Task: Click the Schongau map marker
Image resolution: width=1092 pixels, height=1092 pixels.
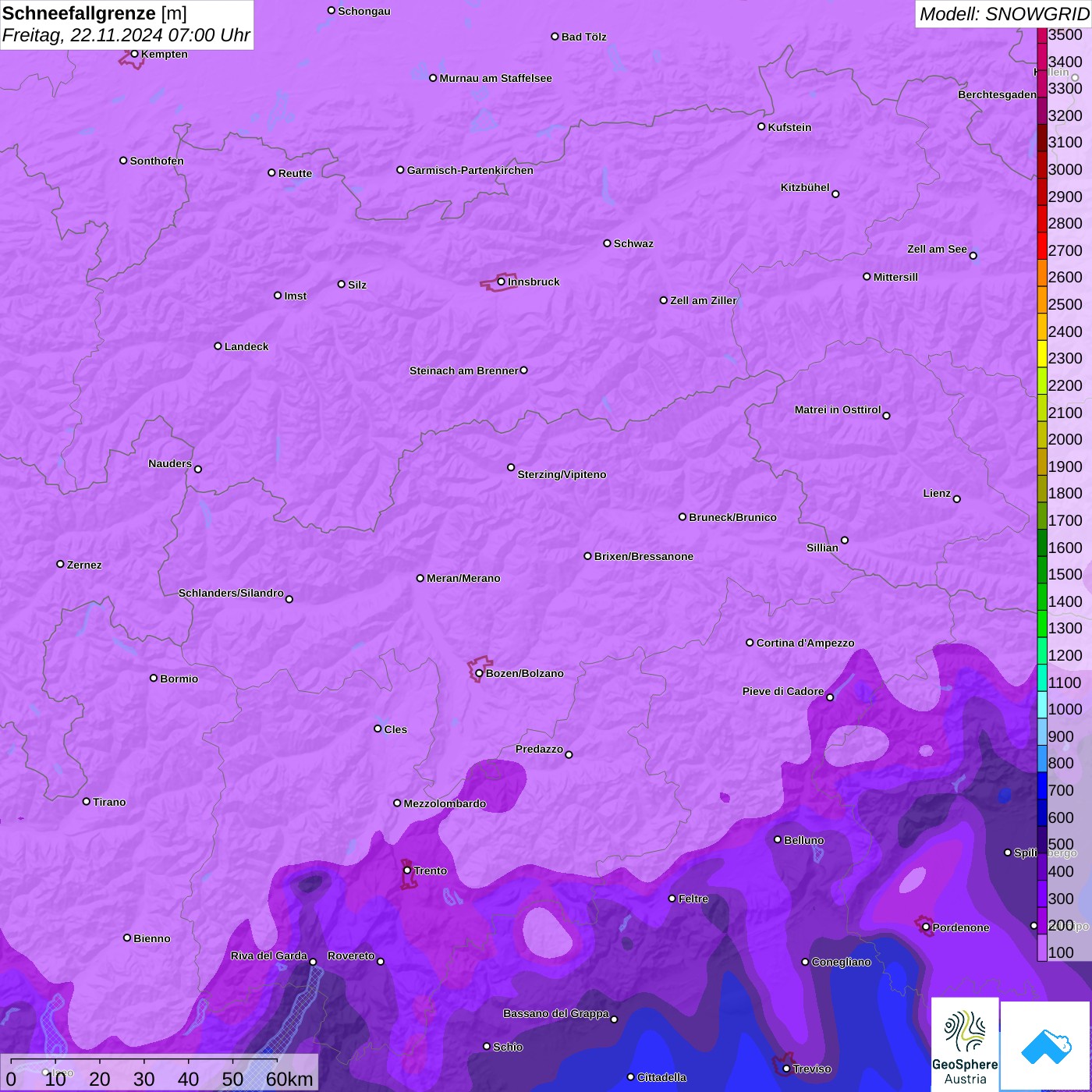Action: coord(331,10)
